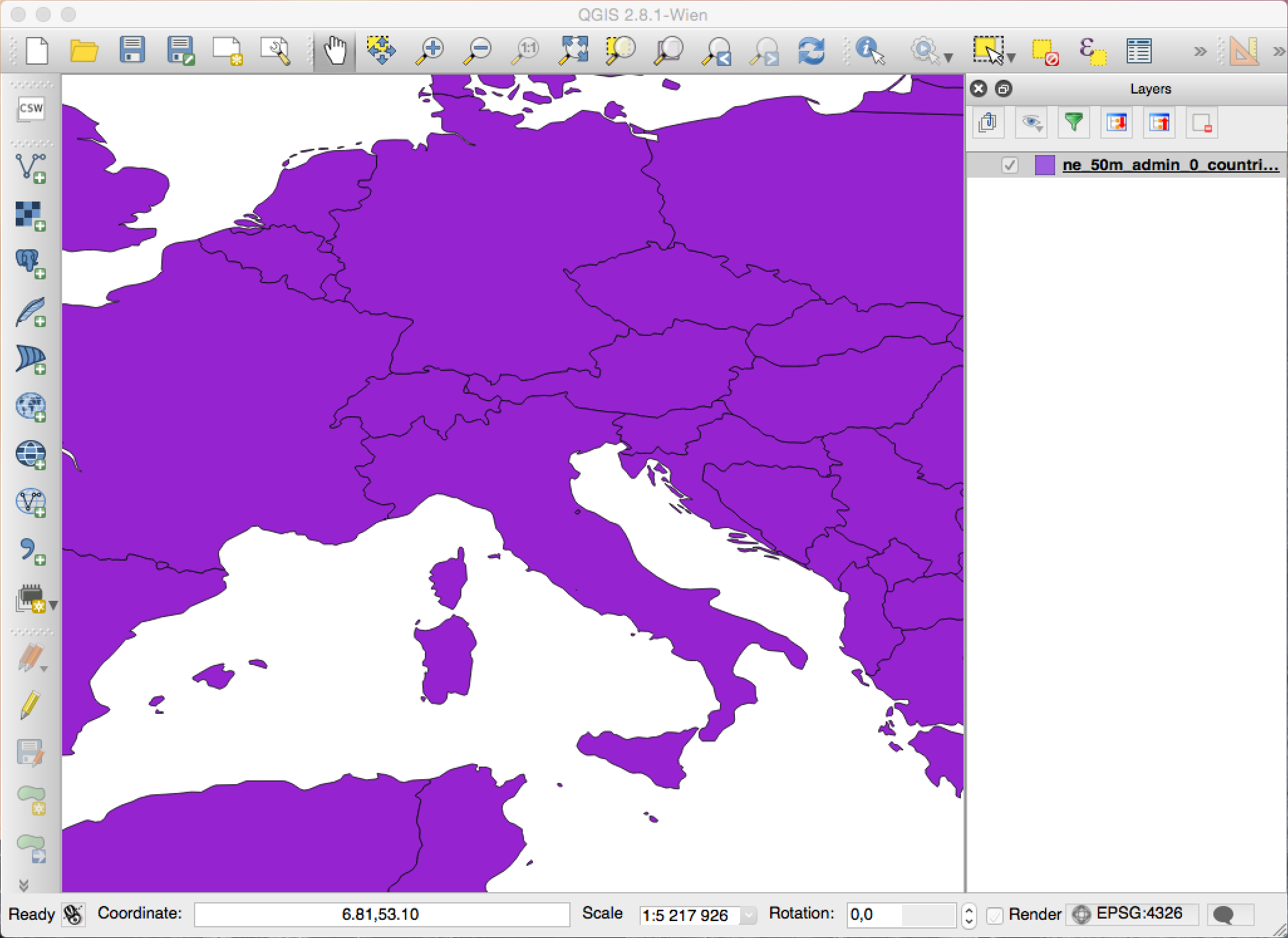This screenshot has height=938, width=1288.
Task: Expand the select features tool dropdown
Action: [x=1011, y=58]
